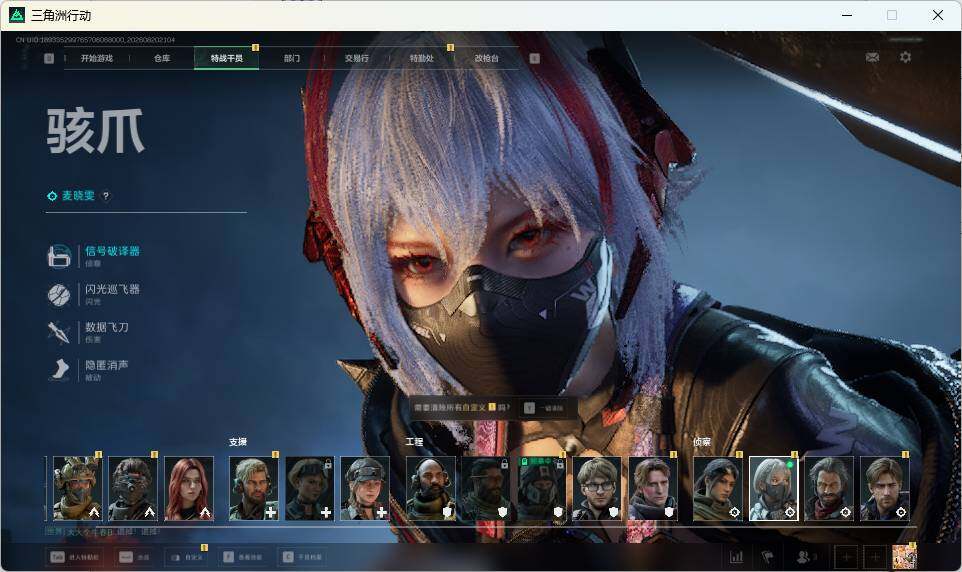The image size is (962, 572).
Task: Click the 工程 class label
Action: click(415, 442)
